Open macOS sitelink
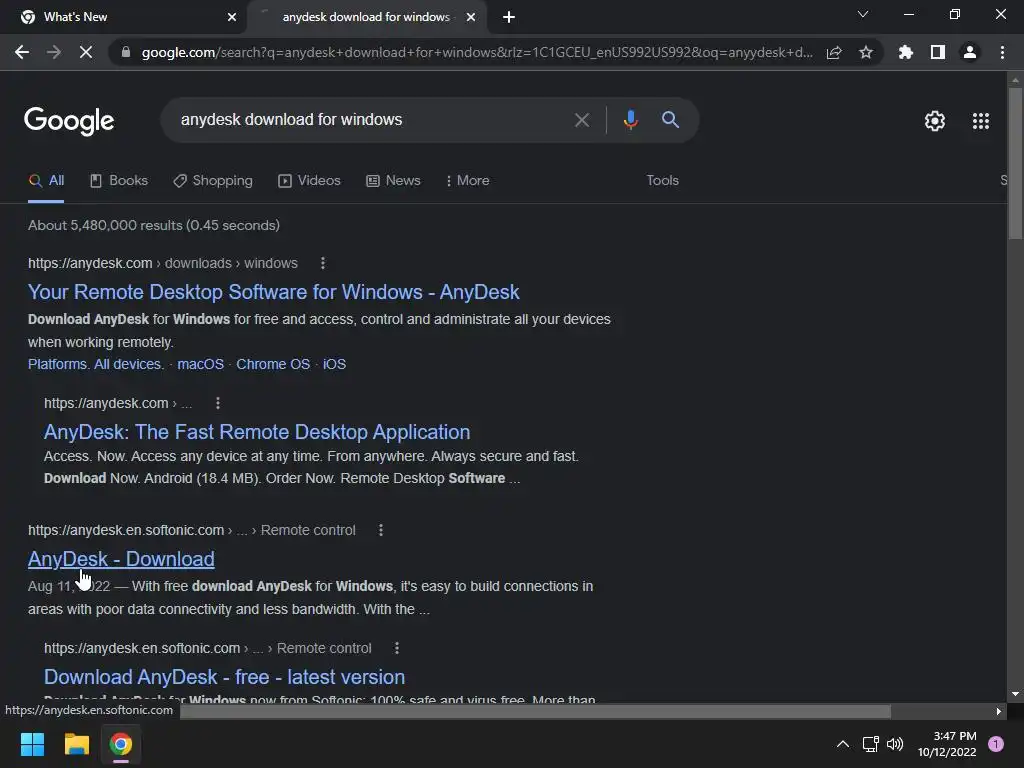This screenshot has width=1024, height=768. 200,364
